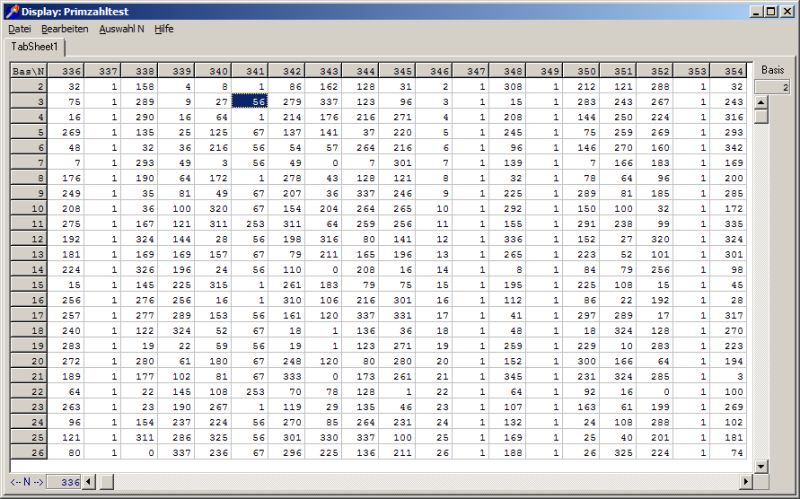Click the vertical scrollbar up arrow
The height and width of the screenshot is (499, 800).
[761, 102]
